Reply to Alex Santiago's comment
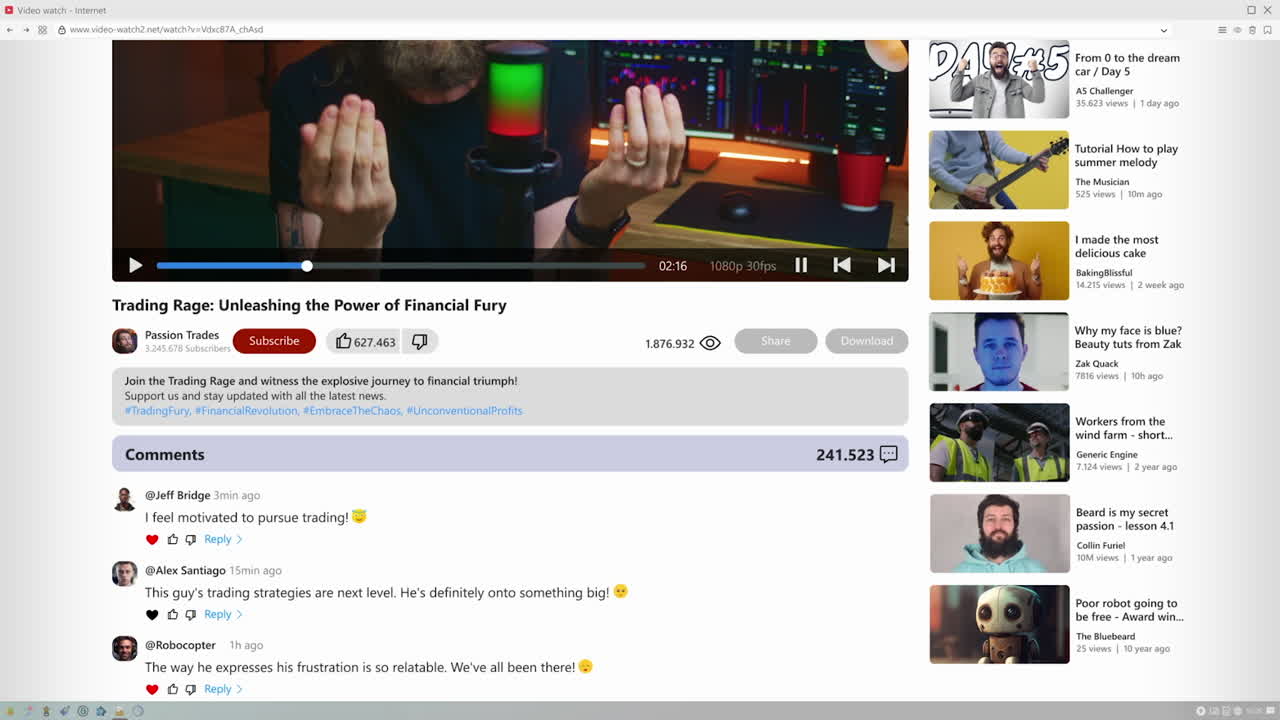1280x720 pixels. pos(223,615)
